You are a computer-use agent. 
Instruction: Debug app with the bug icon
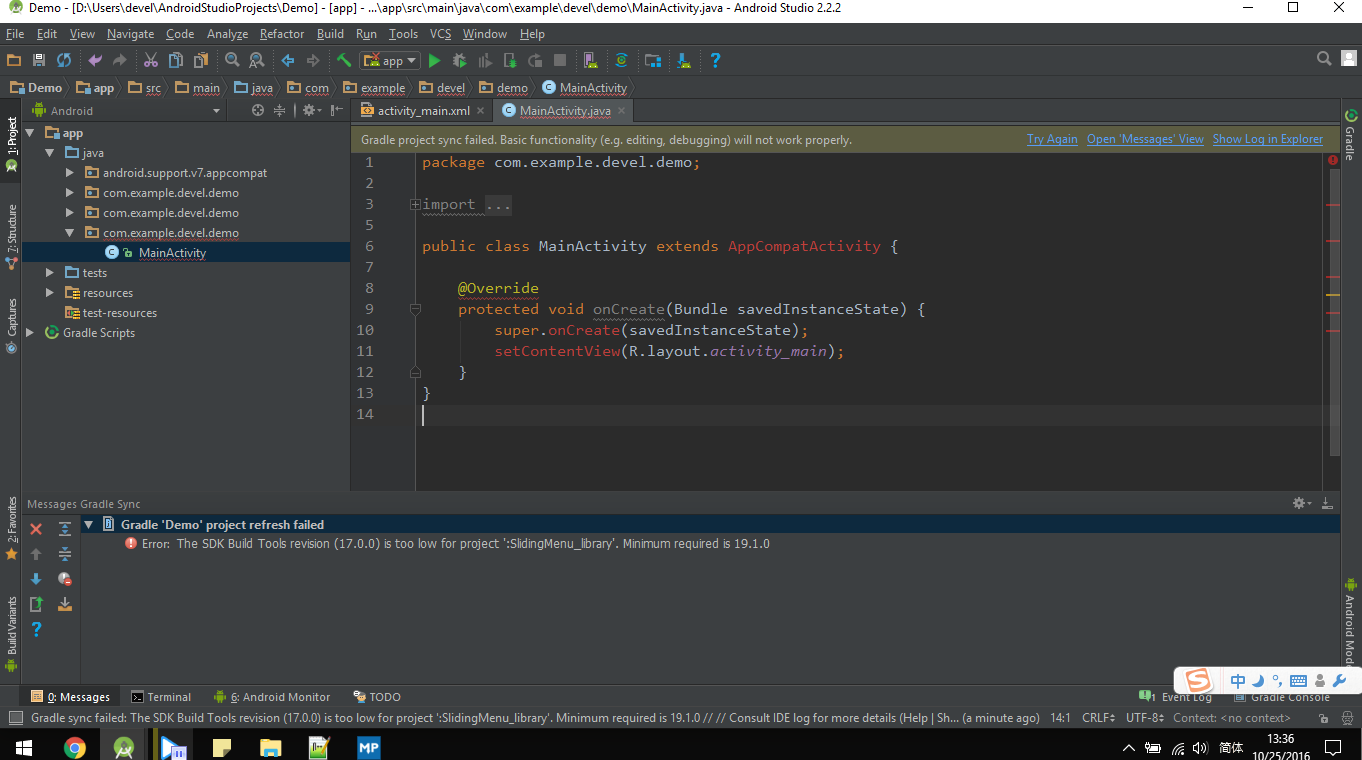(x=460, y=60)
